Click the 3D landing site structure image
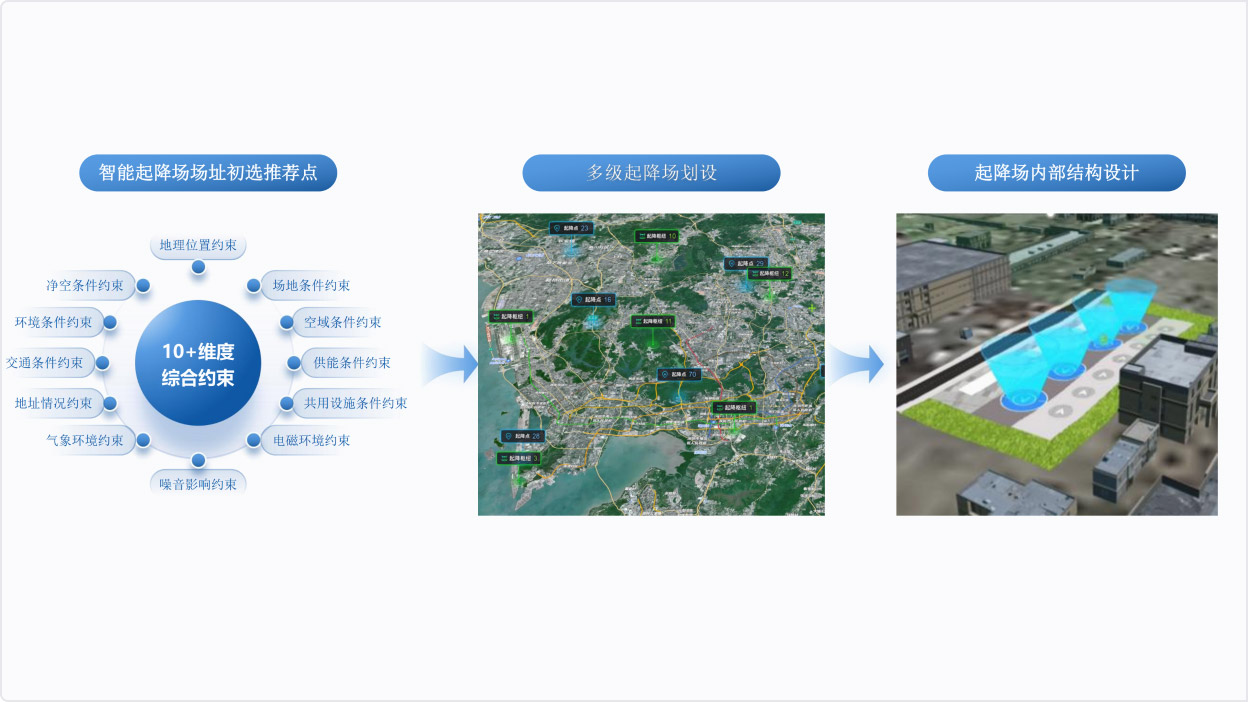This screenshot has width=1248, height=702. [1056, 364]
